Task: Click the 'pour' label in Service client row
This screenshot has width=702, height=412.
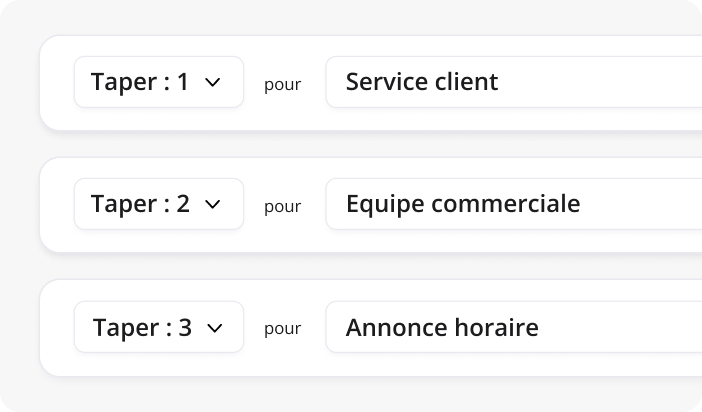Action: pyautogui.click(x=282, y=84)
